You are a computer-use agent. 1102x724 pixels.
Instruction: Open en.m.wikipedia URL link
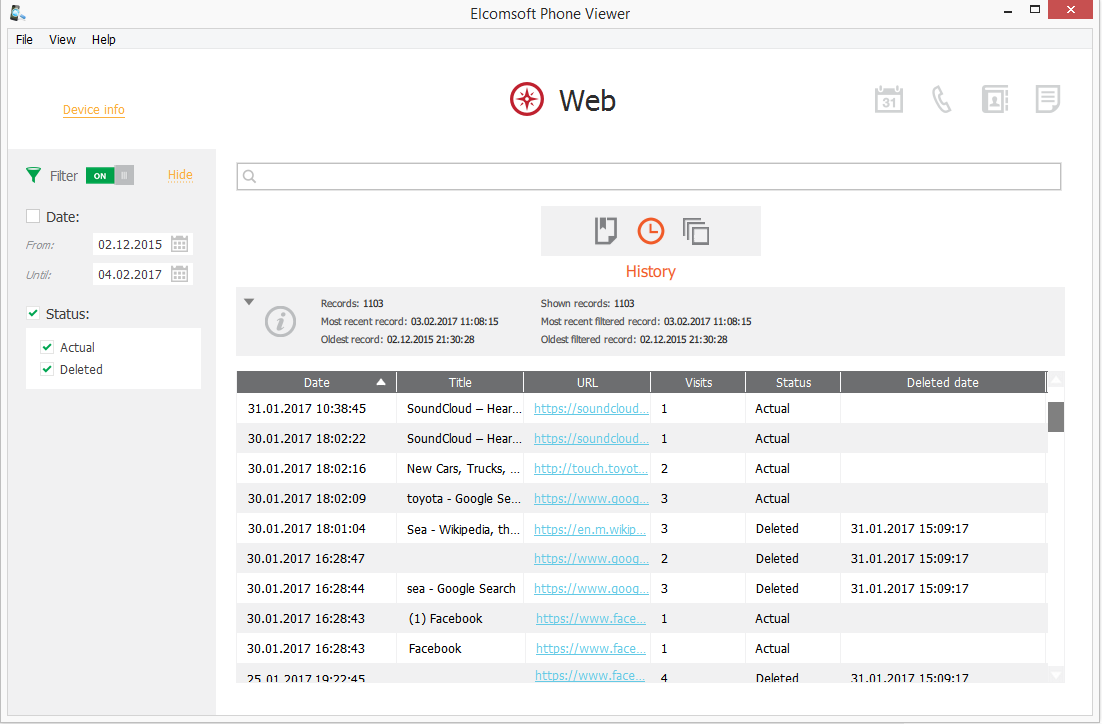590,529
